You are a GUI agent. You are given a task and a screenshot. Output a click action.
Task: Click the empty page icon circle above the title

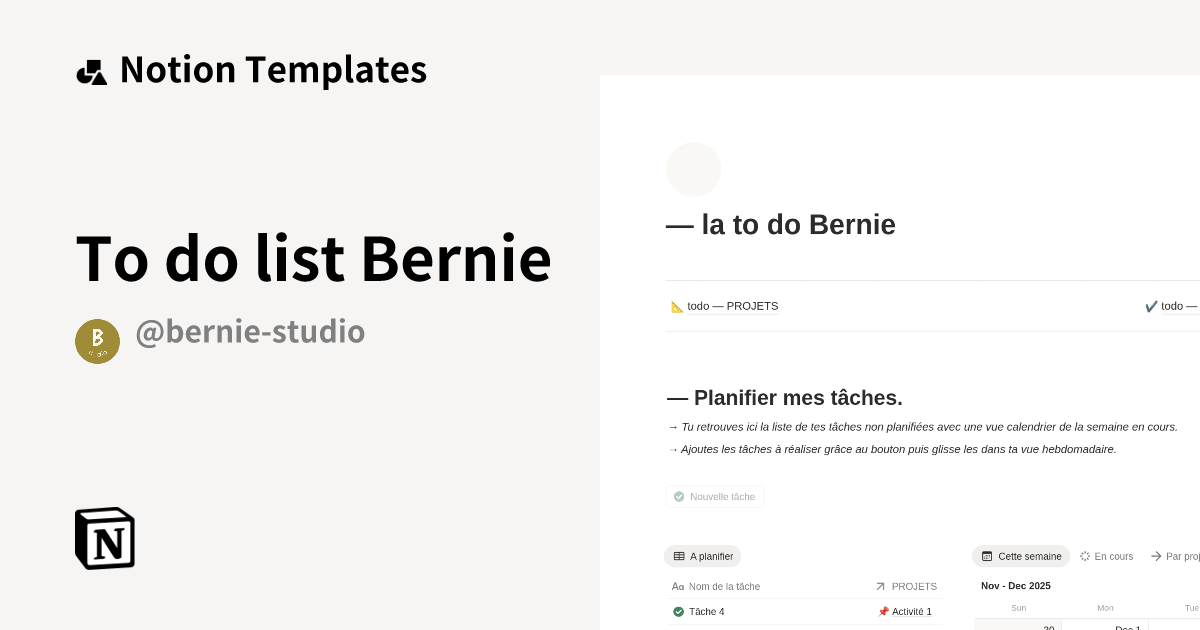pos(694,169)
